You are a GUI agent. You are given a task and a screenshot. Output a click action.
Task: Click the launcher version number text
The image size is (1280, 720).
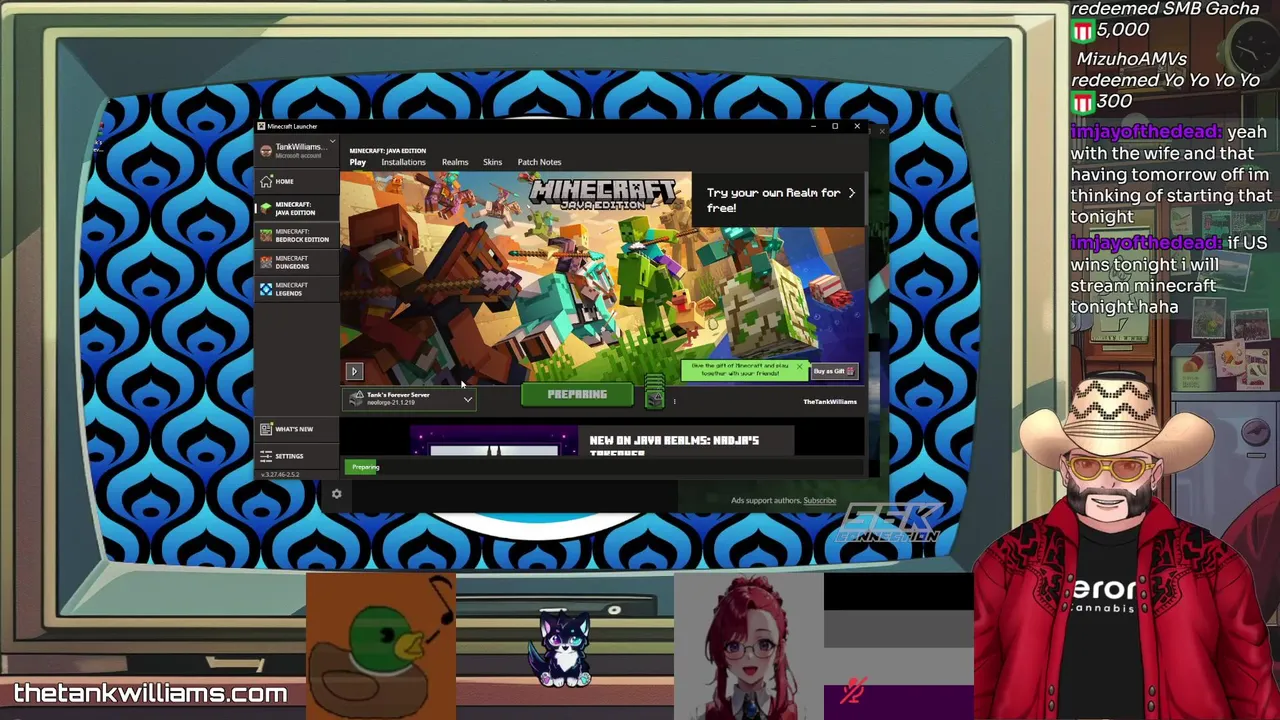tap(280, 474)
